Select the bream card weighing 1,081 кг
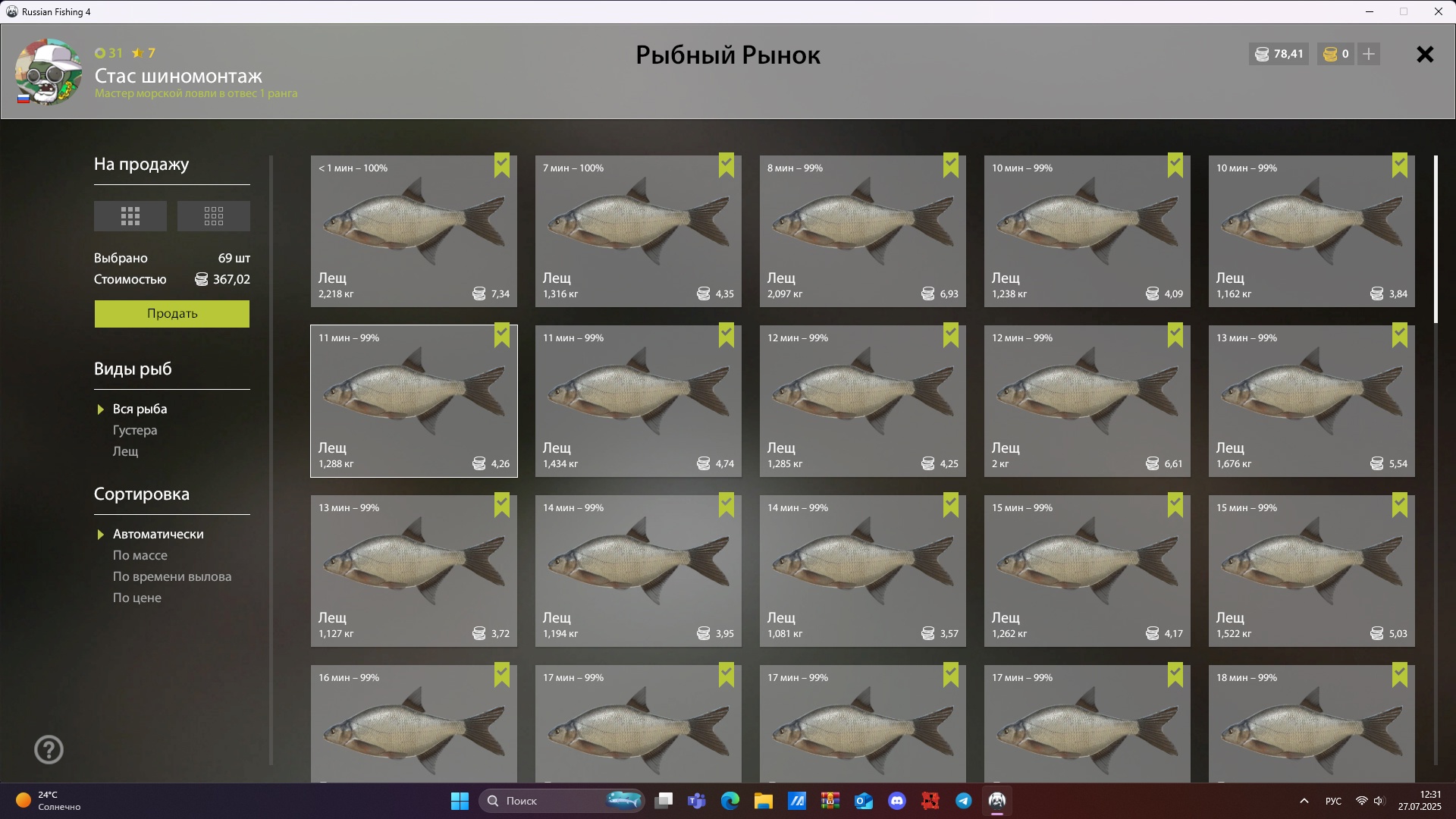 pos(863,571)
